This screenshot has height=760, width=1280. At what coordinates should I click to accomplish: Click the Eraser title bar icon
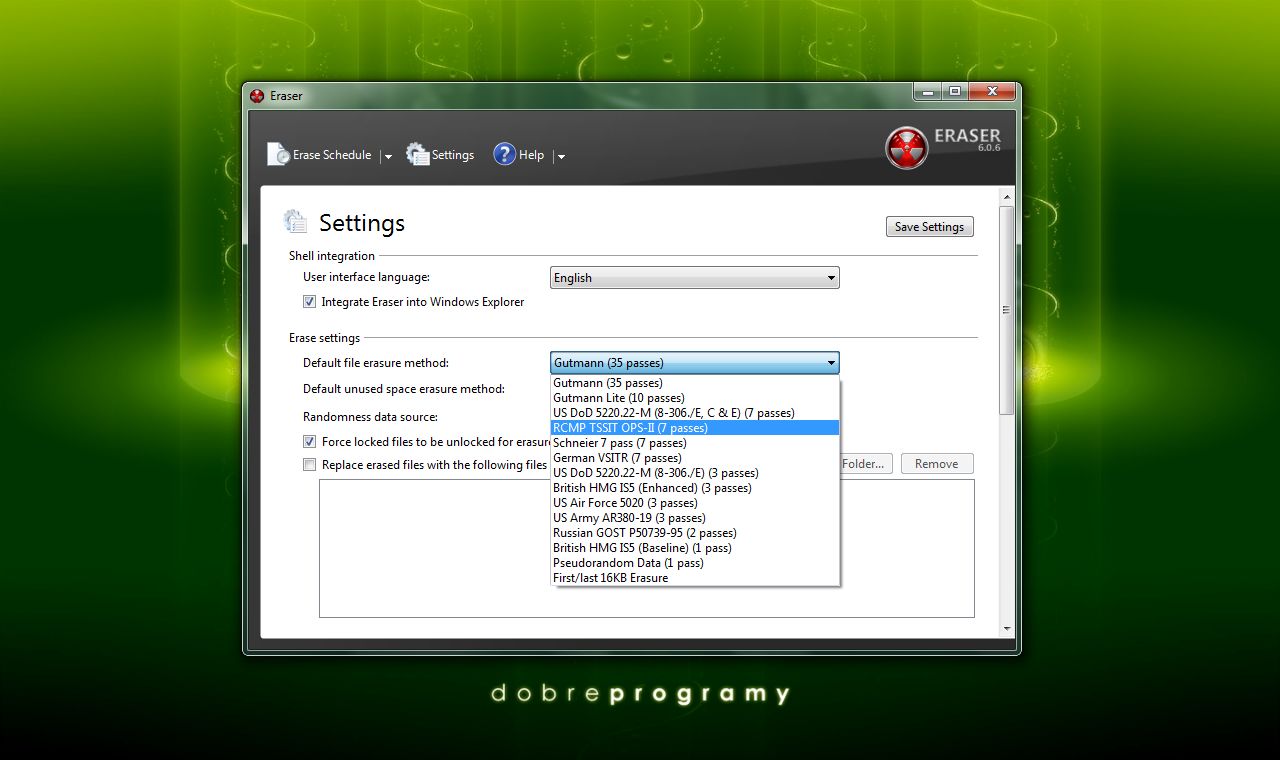tap(257, 96)
